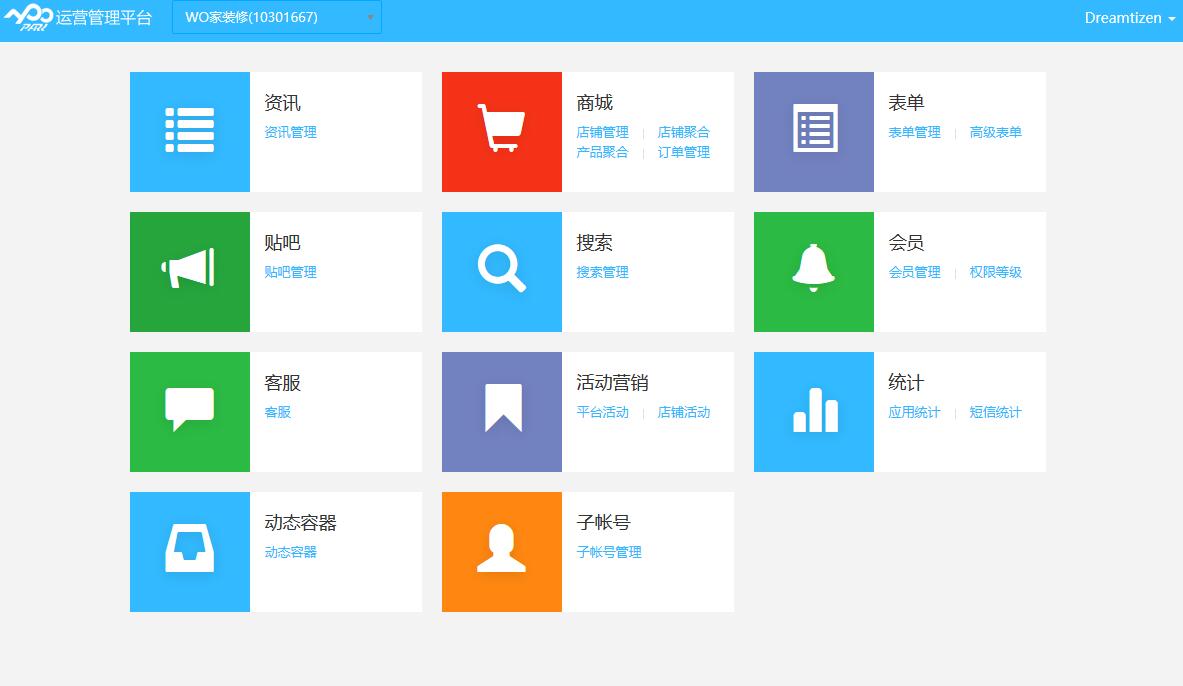The height and width of the screenshot is (686, 1183).
Task: Click the 动态容器 container icon
Action: pyautogui.click(x=189, y=551)
